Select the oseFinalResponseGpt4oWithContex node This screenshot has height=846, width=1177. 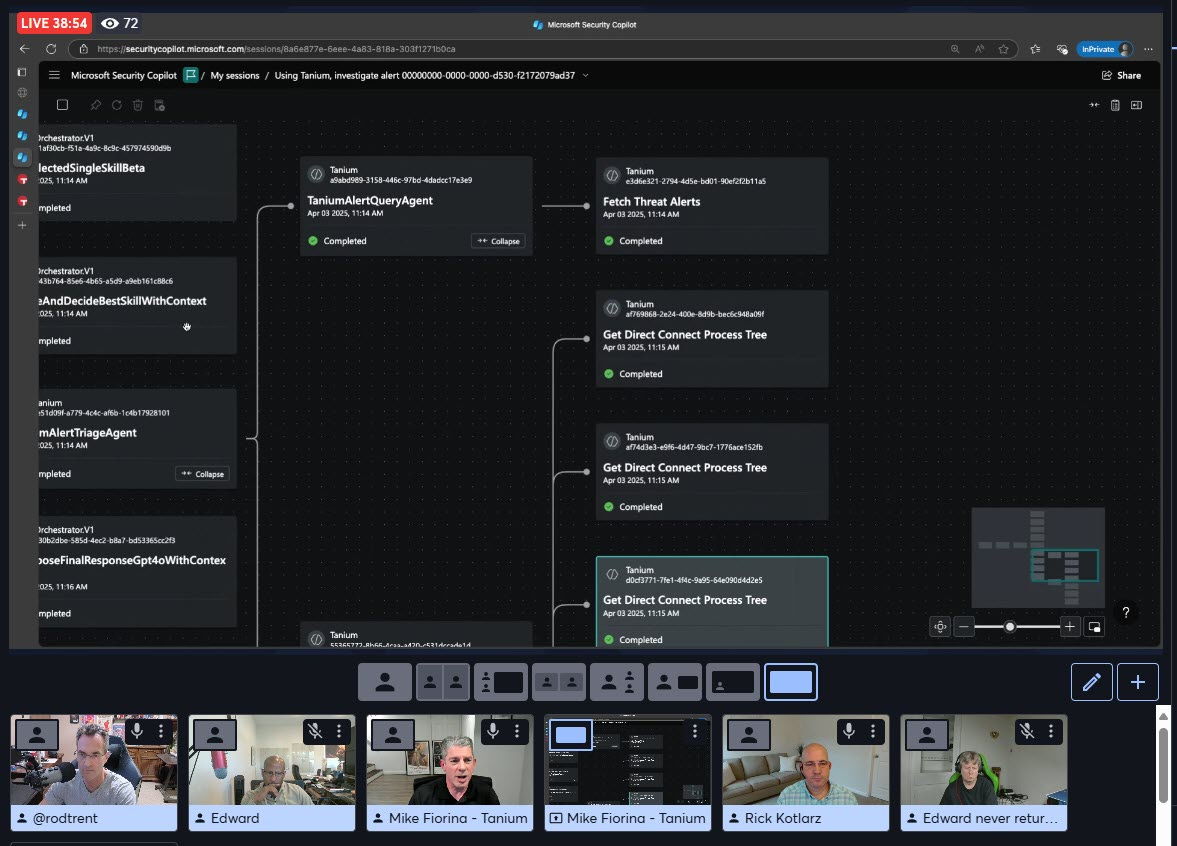tap(137, 571)
